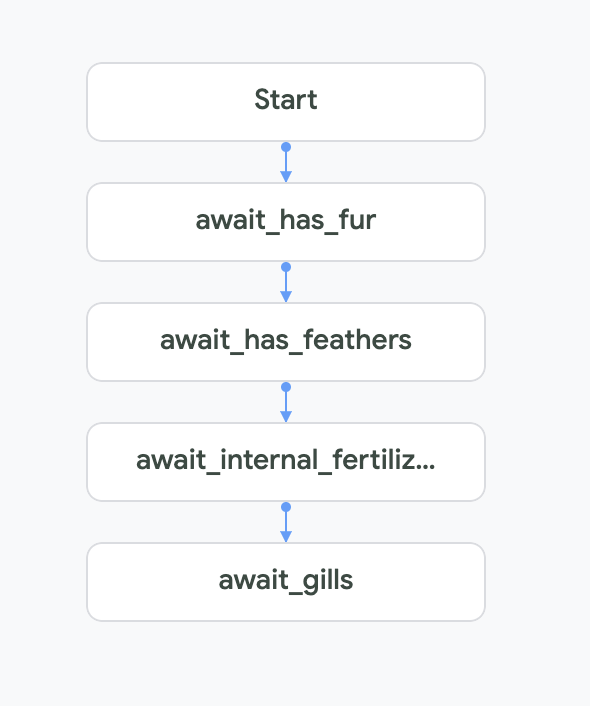Select the edge line between Start and await_has_fur
Viewport: 590px width, 706px height.
point(286,162)
